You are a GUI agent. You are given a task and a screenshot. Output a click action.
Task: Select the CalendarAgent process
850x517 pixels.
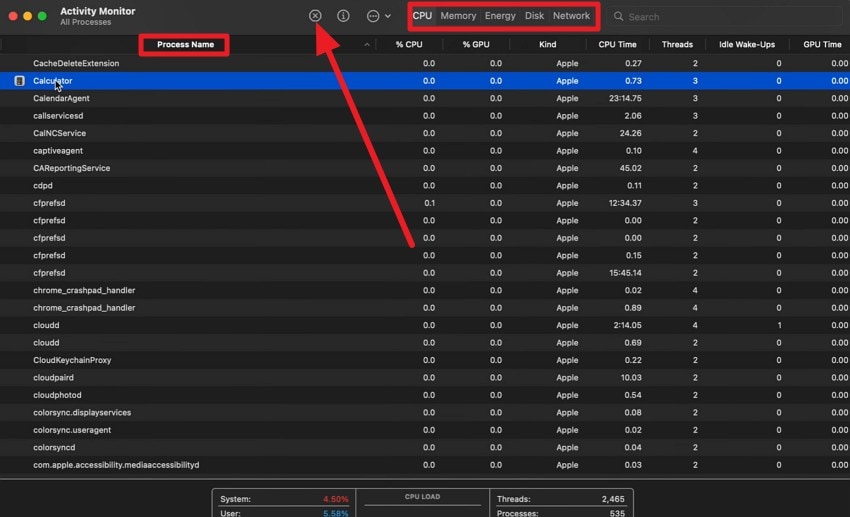[x=425, y=98]
